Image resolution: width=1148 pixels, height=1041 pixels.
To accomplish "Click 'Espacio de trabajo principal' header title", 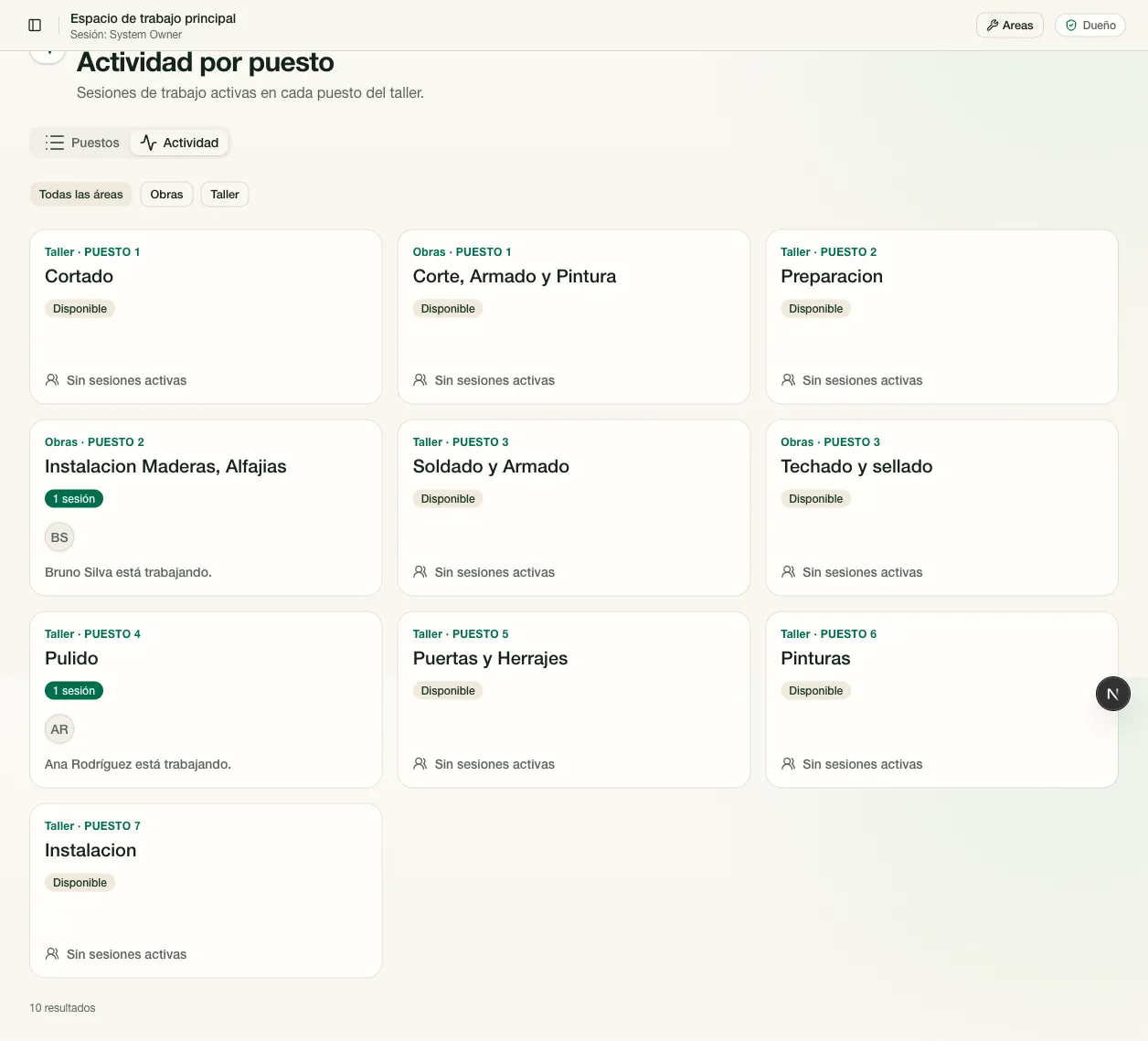I will click(153, 18).
